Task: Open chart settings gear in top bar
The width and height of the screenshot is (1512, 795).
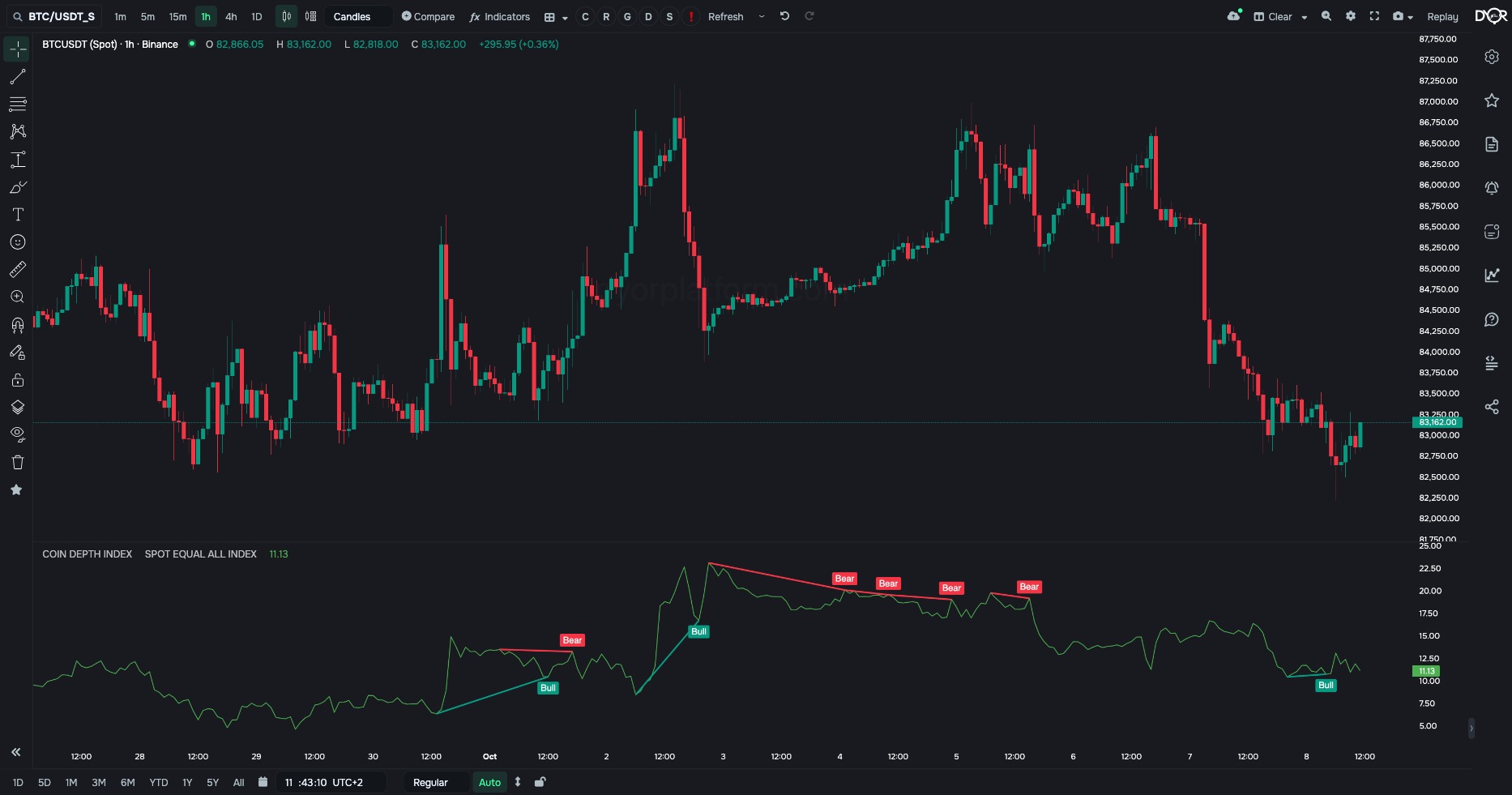Action: (x=1350, y=16)
